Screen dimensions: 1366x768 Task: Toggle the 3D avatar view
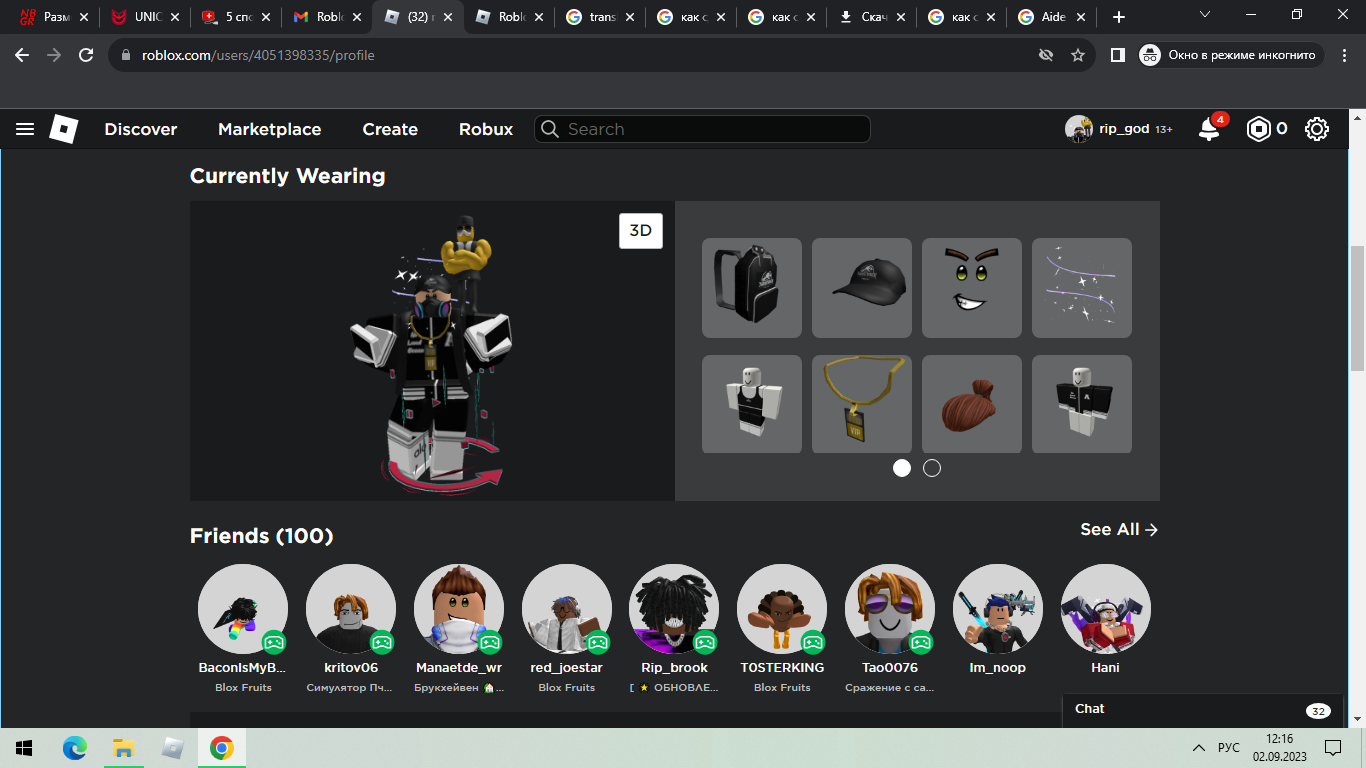point(640,231)
